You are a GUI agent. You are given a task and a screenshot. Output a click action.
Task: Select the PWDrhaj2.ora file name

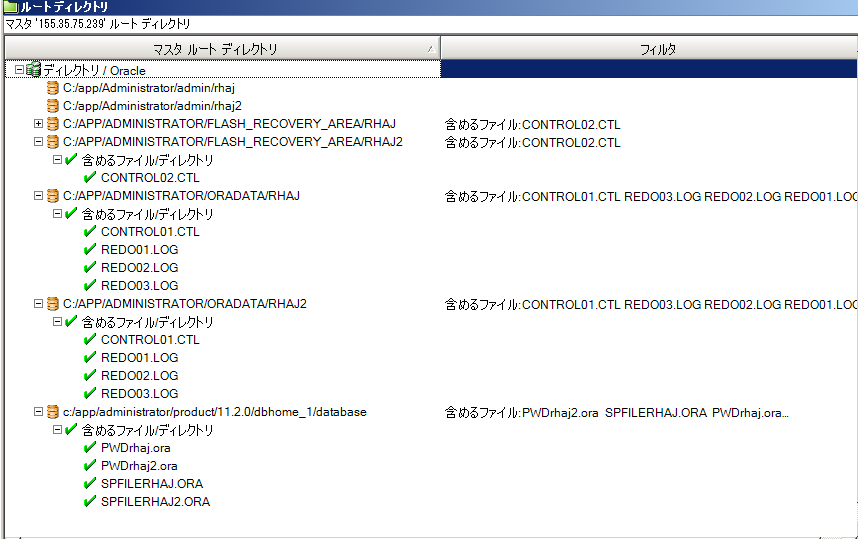(139, 466)
